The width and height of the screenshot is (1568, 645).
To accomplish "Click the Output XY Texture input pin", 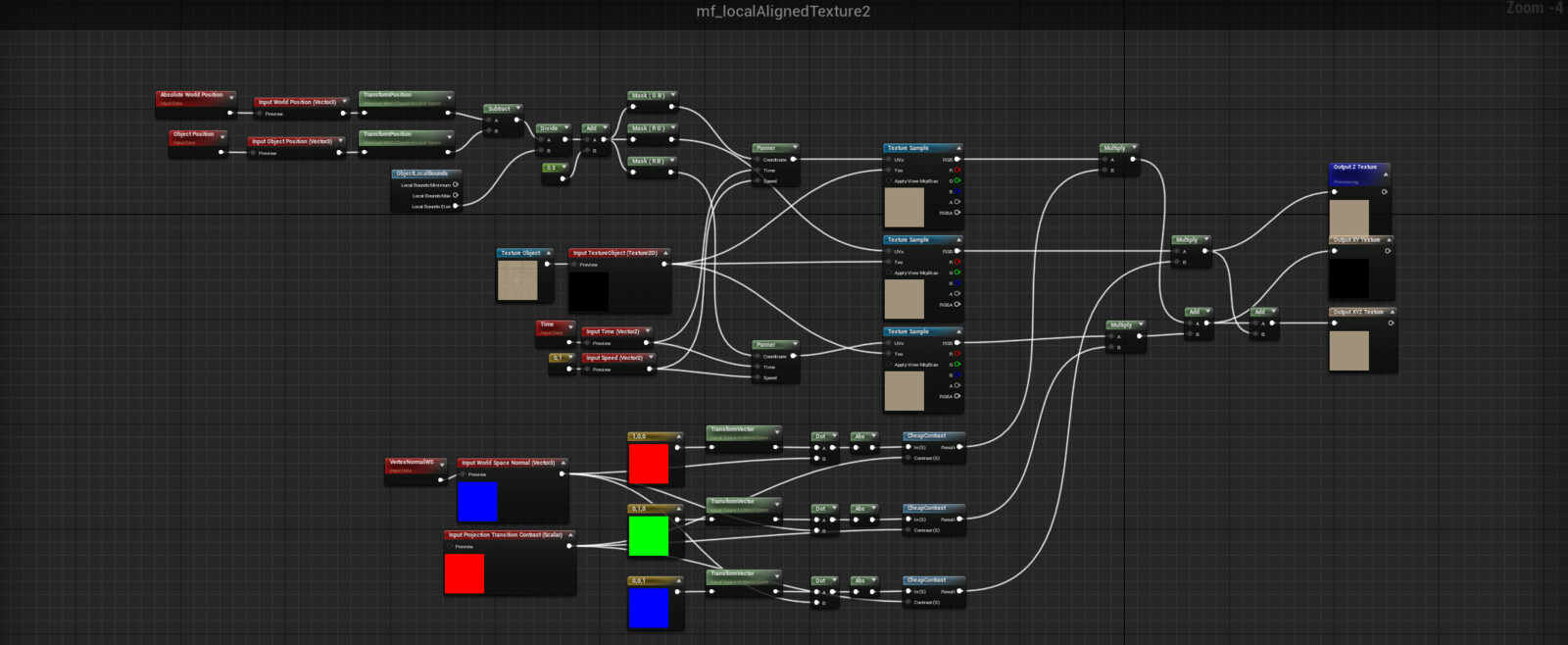I will click(x=1334, y=251).
